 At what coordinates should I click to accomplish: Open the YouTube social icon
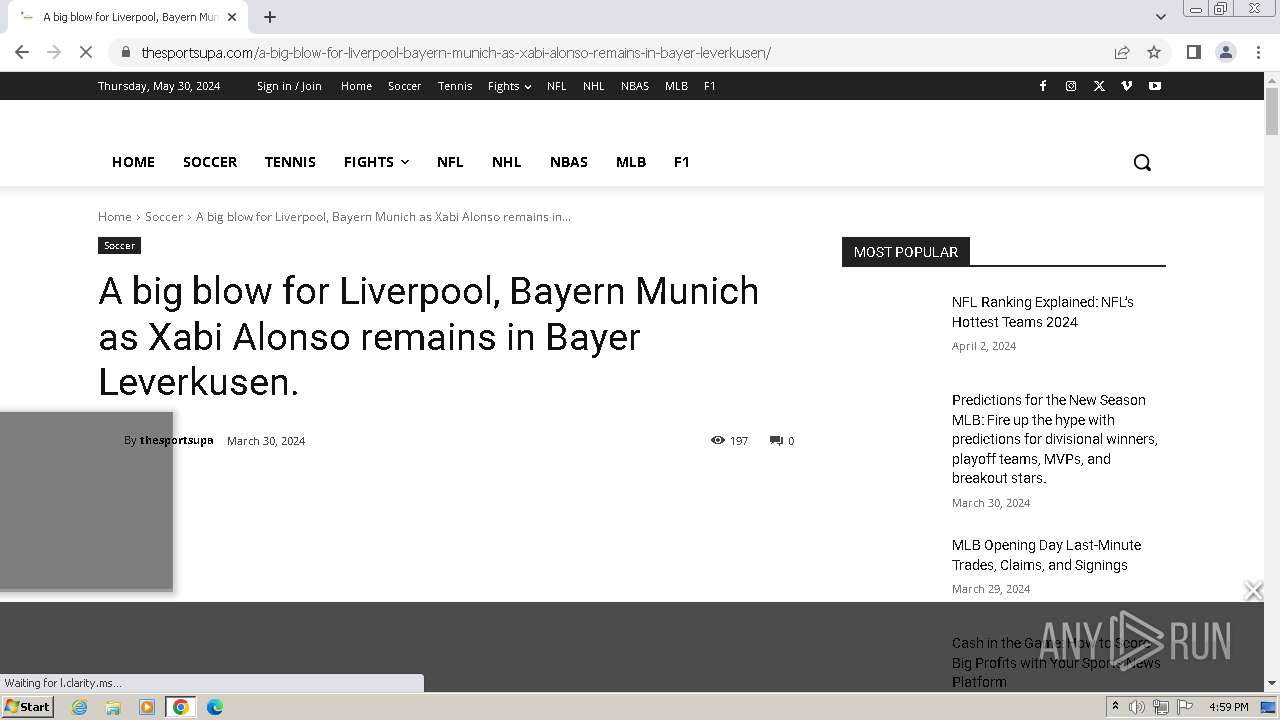(1155, 86)
